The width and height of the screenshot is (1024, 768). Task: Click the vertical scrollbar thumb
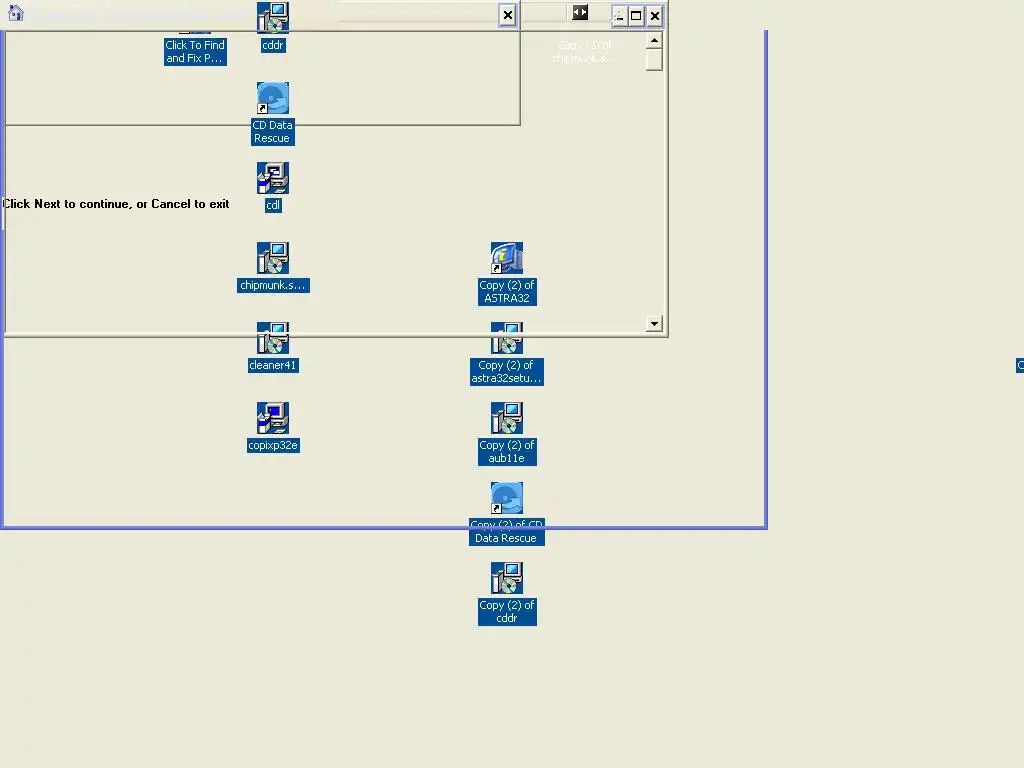click(654, 60)
